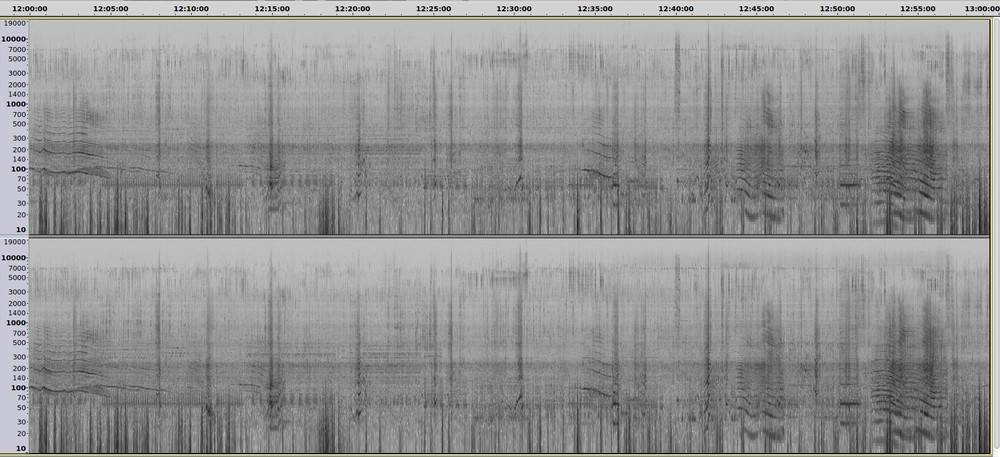Go to 12:55:00 on the time ruler

click(918, 8)
